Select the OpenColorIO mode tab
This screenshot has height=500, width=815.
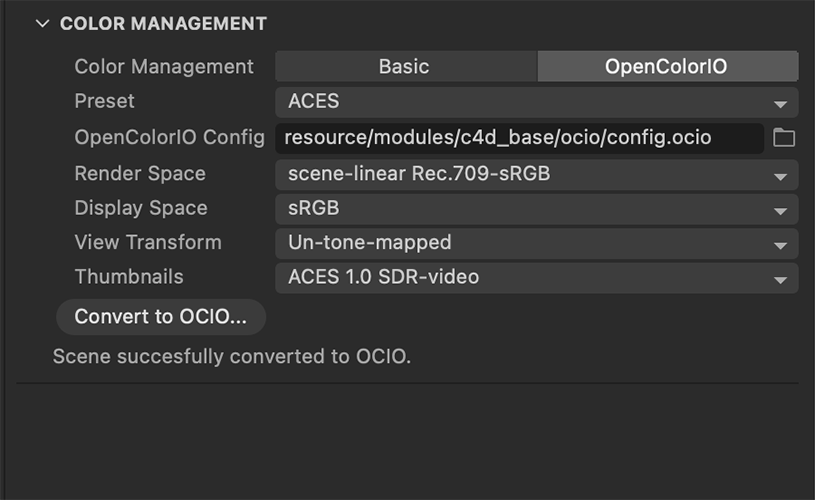[x=667, y=67]
